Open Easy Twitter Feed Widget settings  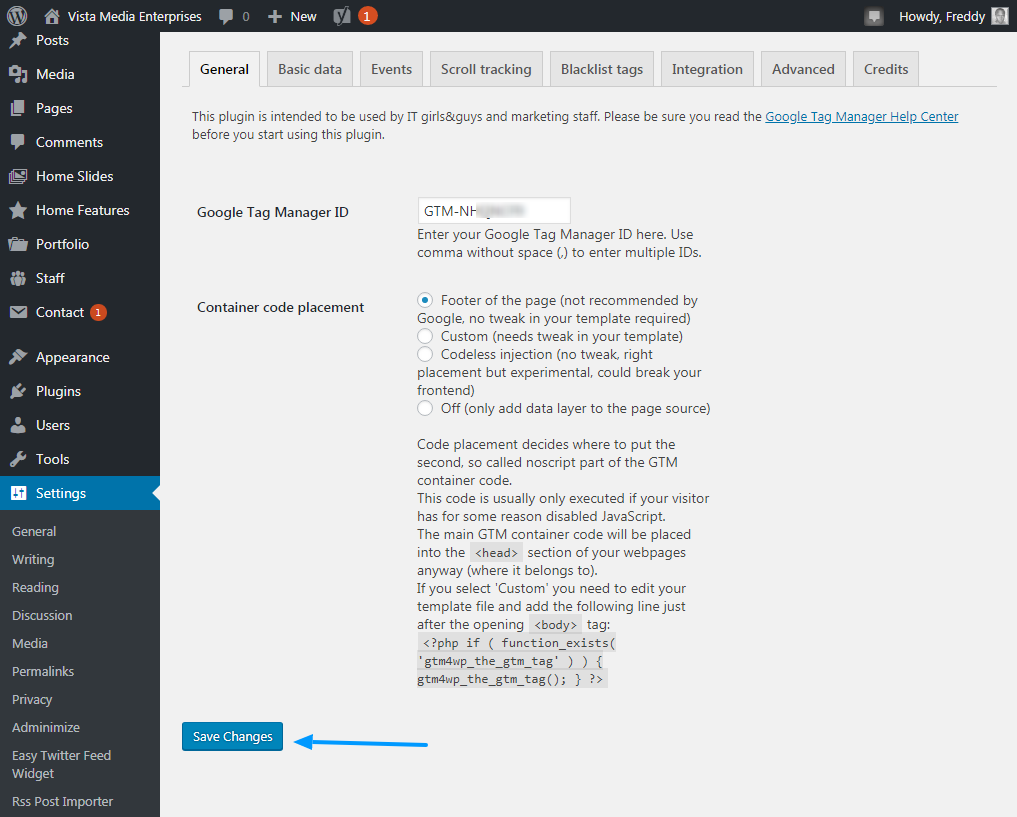click(62, 764)
